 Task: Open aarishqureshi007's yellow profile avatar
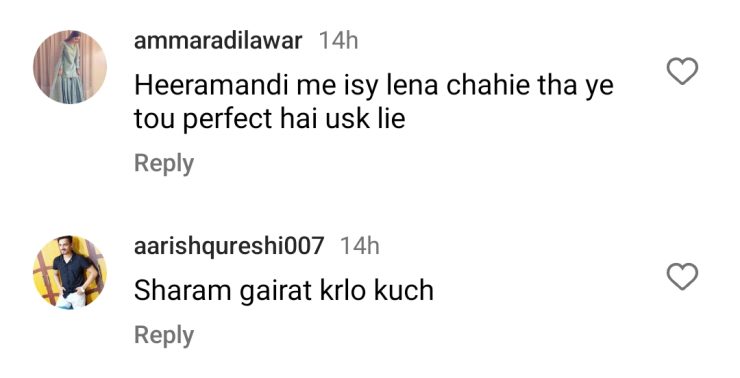tap(70, 272)
